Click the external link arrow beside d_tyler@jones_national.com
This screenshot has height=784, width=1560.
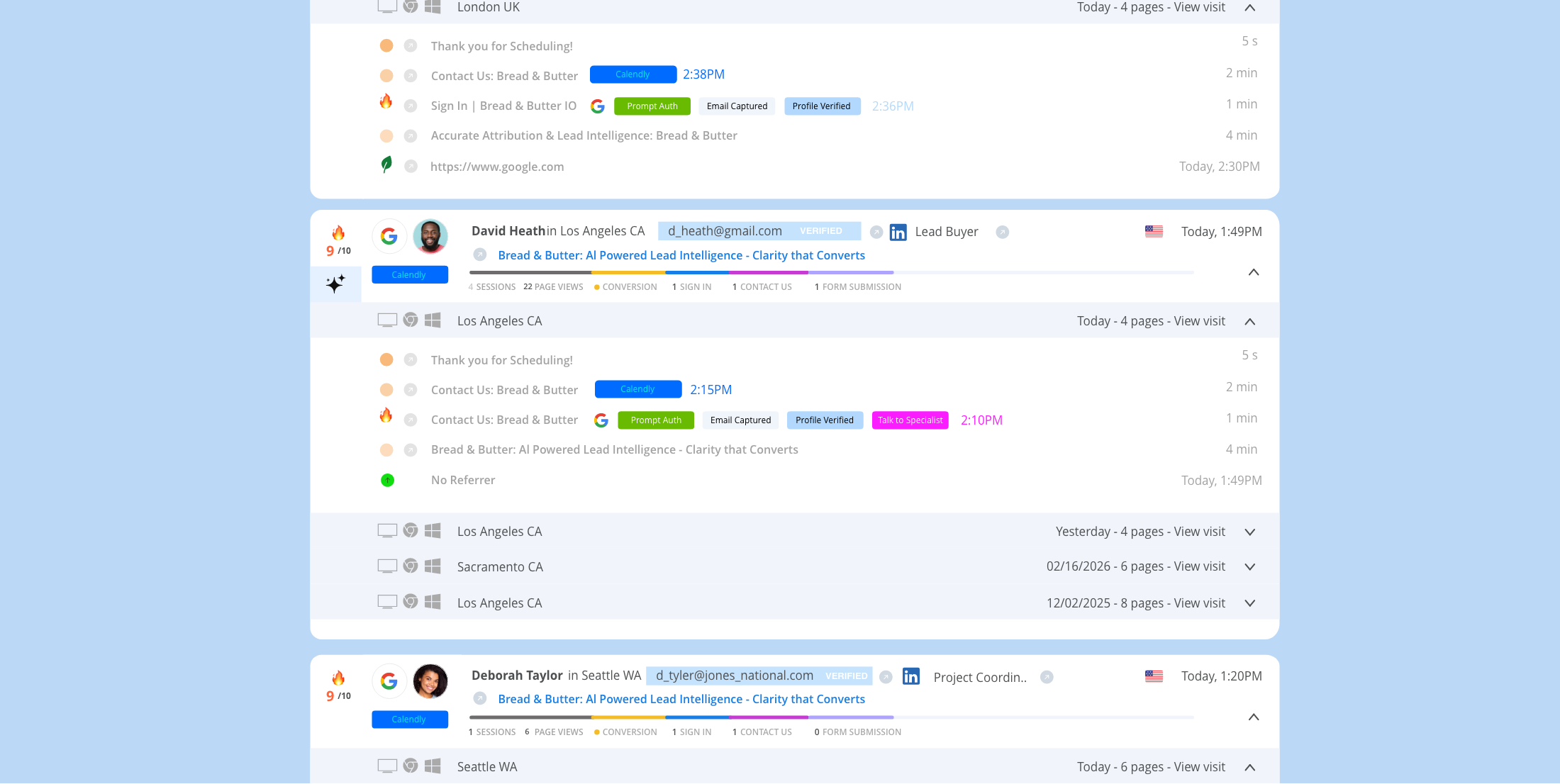[x=886, y=677]
